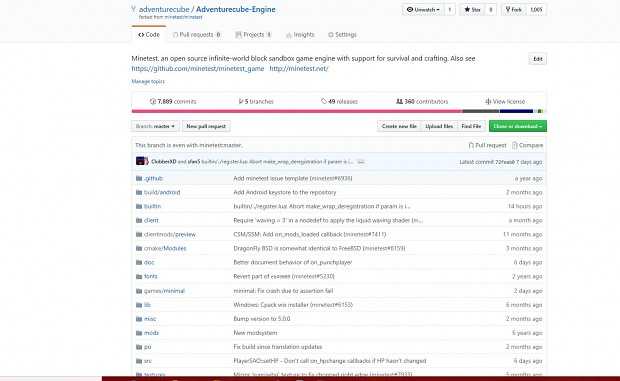View the 7,889 commits
This screenshot has height=381, width=620.
click(x=173, y=102)
